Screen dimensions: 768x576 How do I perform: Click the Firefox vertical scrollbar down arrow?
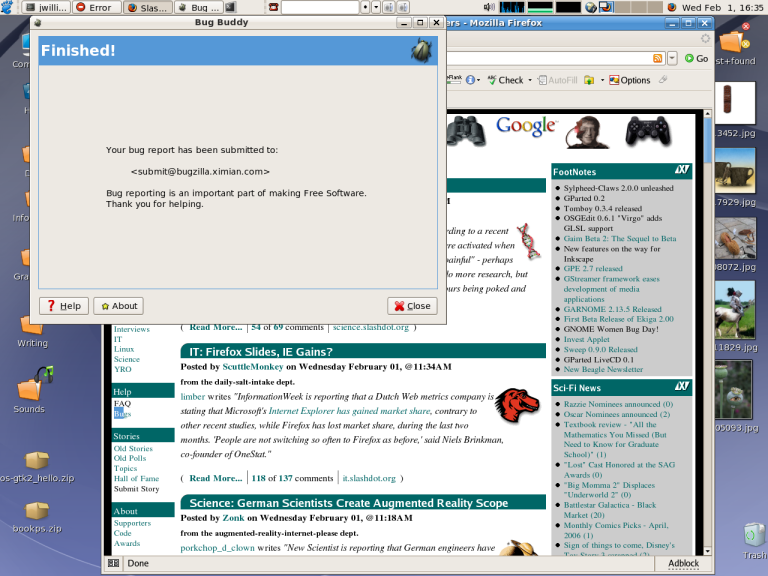coord(707,551)
